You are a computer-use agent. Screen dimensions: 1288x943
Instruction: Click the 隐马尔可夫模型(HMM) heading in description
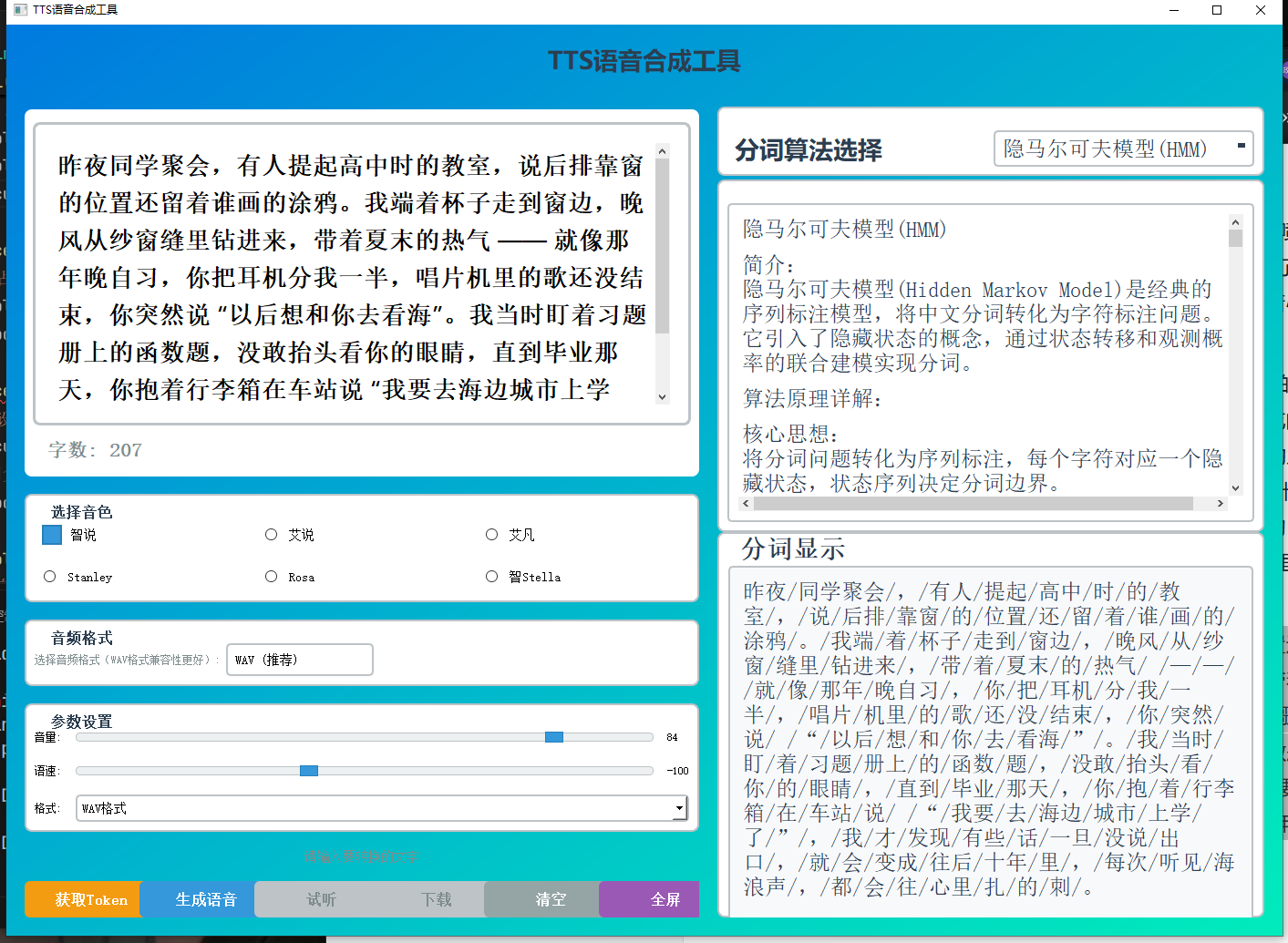(844, 229)
